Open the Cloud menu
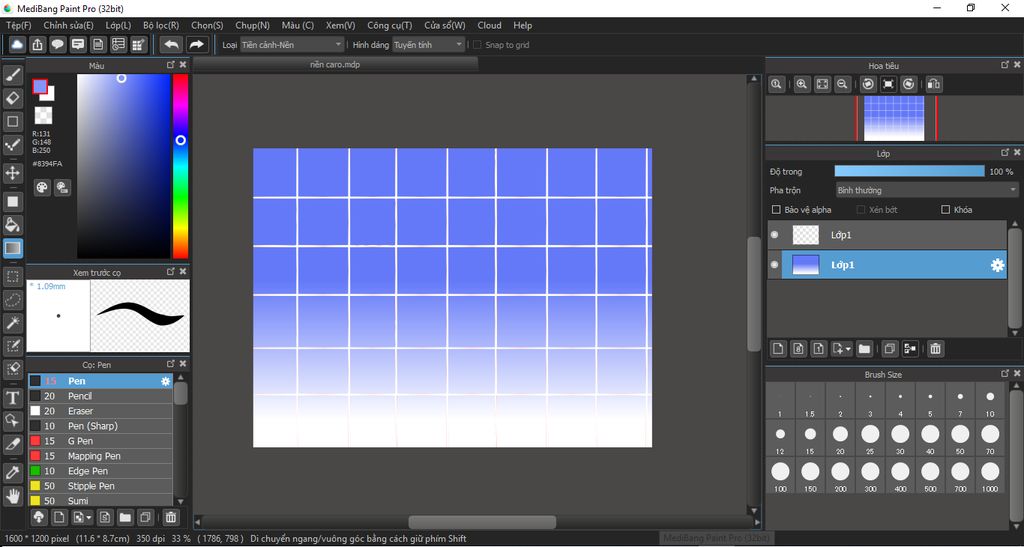This screenshot has height=547, width=1024. click(489, 25)
